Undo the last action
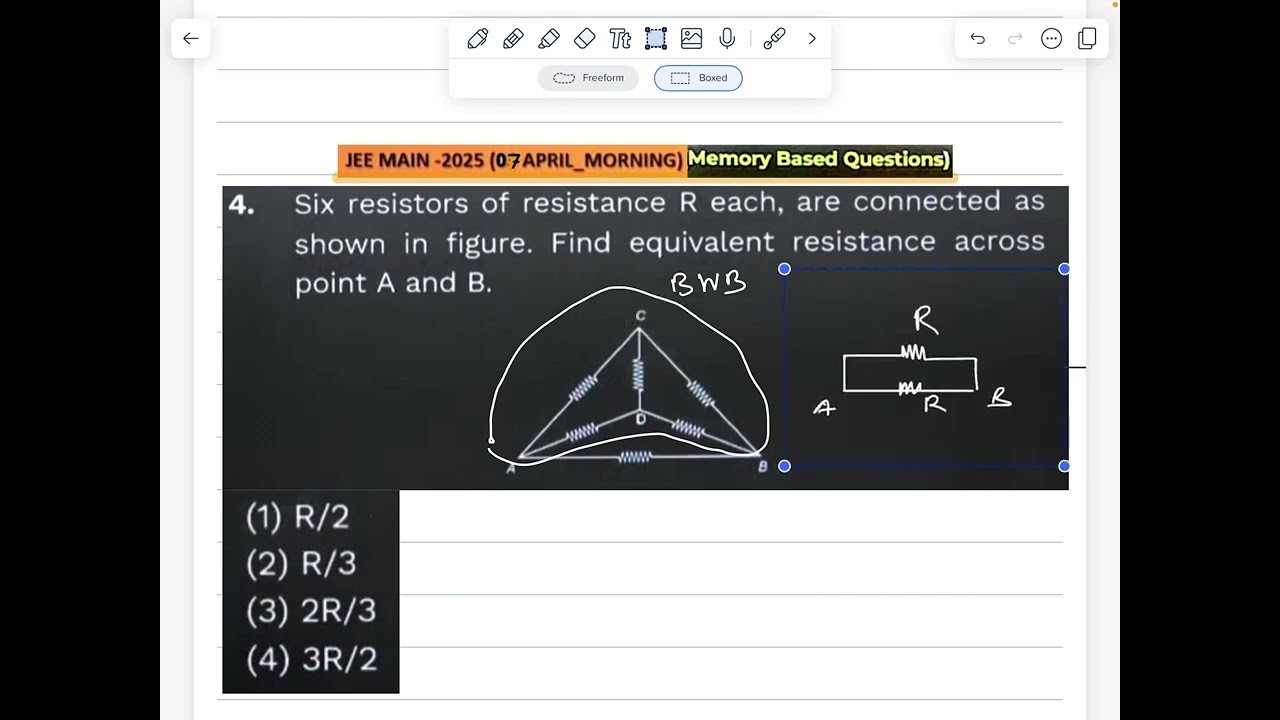This screenshot has width=1280, height=720. click(x=978, y=39)
